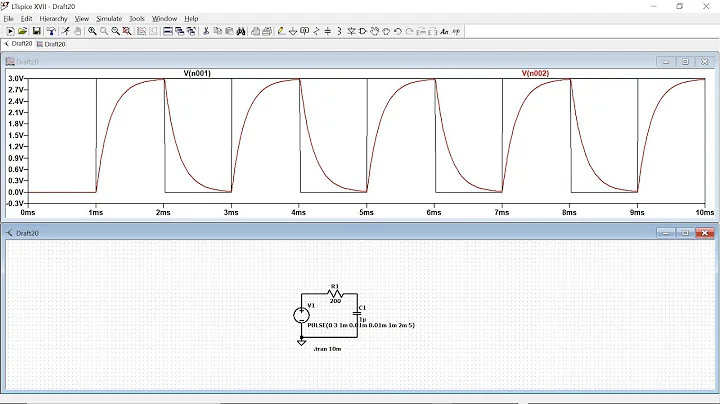This screenshot has height=404, width=720.
Task: Click the 3.0V vertical axis label
Action: (16, 79)
